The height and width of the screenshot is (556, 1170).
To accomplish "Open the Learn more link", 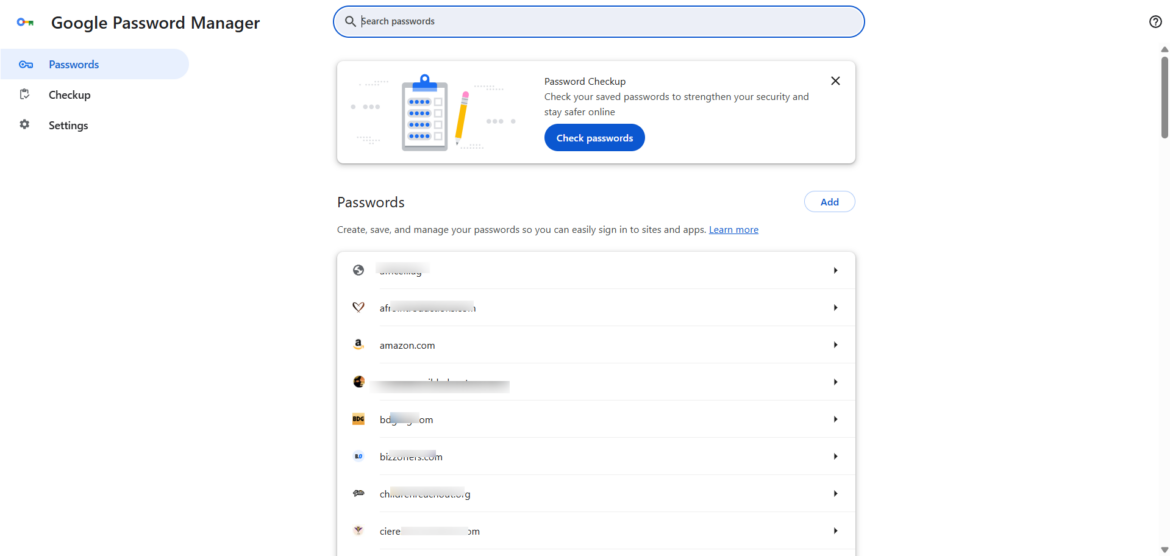I will click(x=733, y=230).
